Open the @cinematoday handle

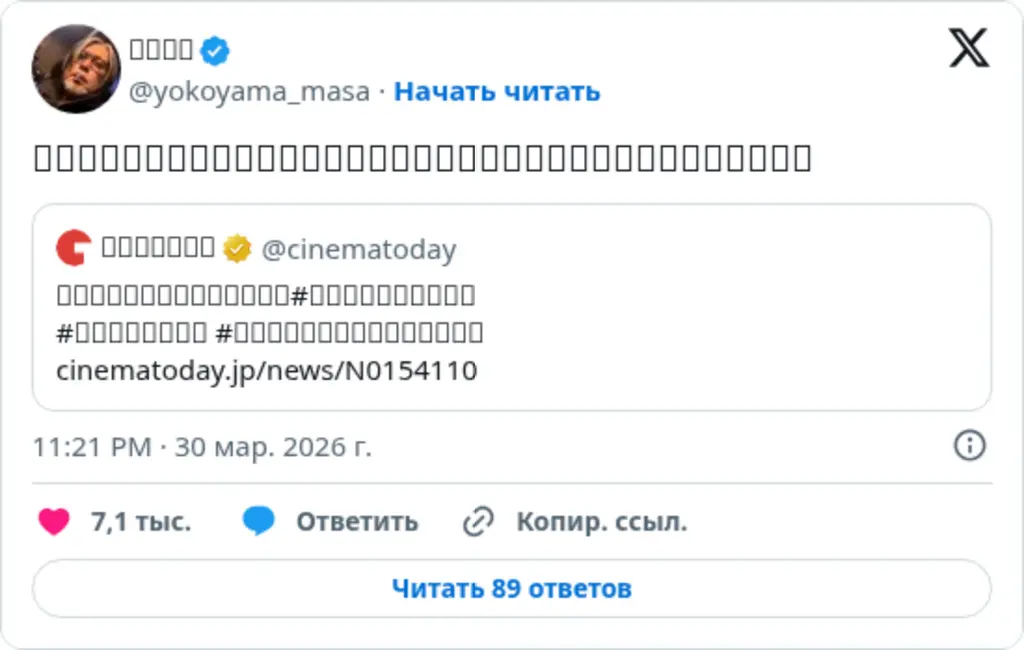click(358, 249)
